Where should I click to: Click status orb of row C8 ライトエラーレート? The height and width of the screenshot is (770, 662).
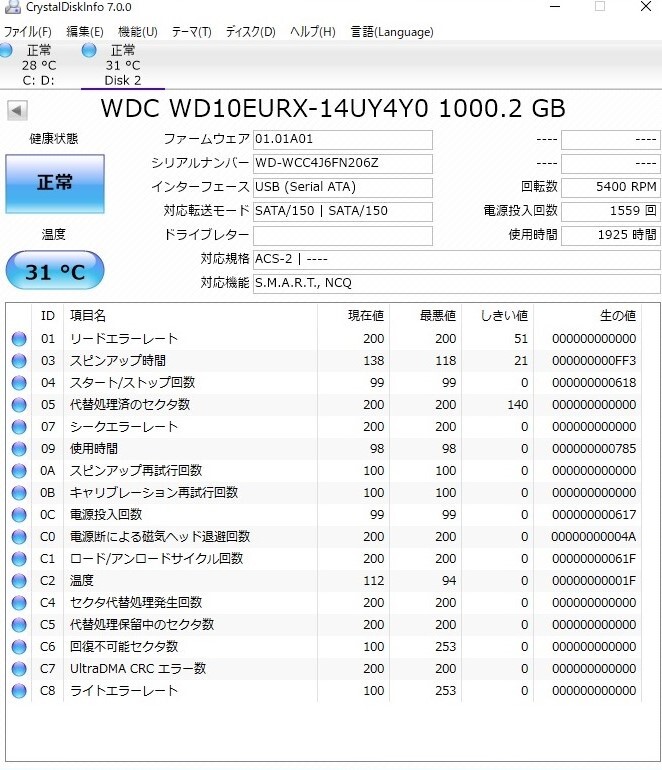19,691
